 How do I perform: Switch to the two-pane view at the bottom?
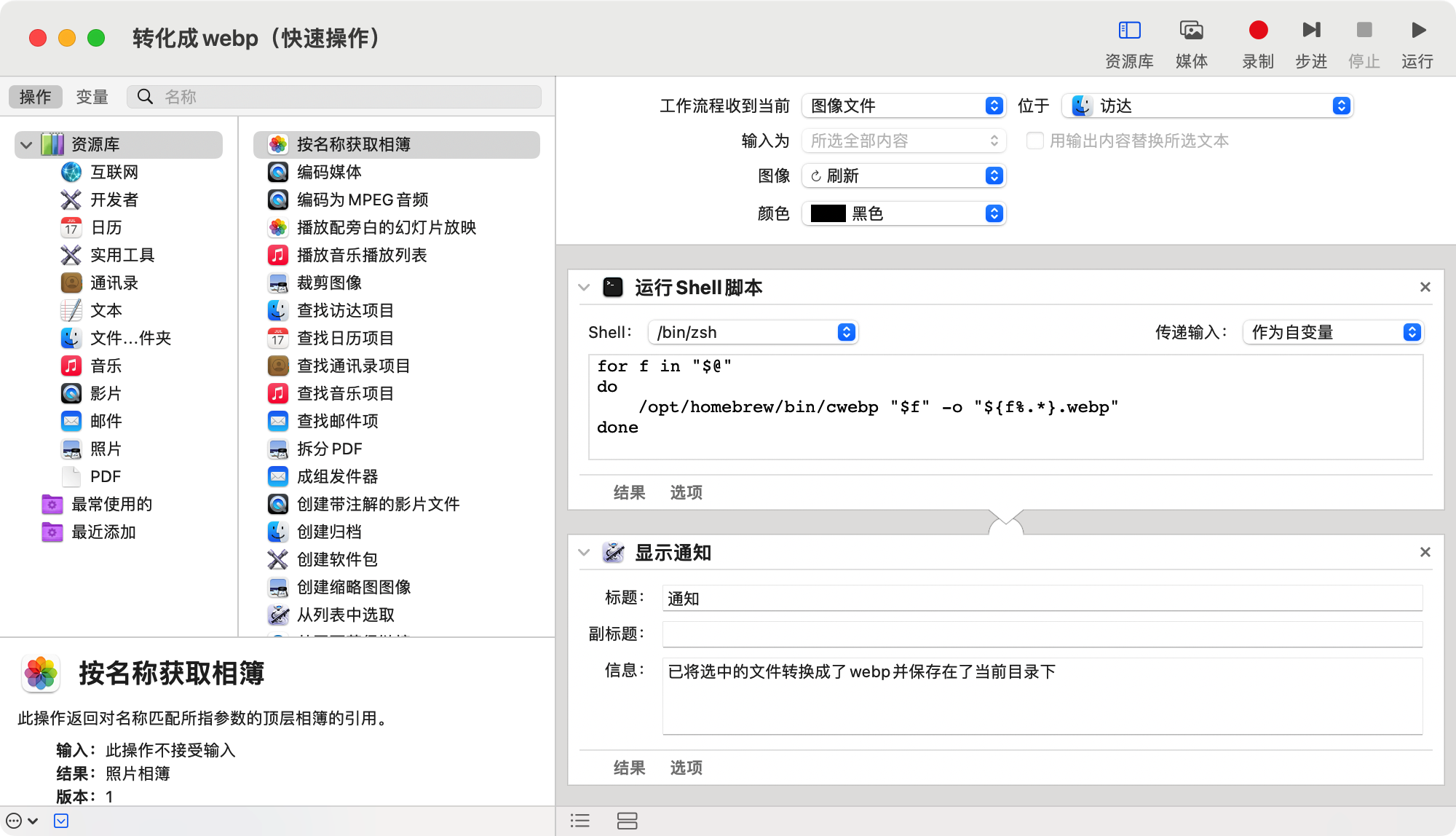tap(628, 821)
